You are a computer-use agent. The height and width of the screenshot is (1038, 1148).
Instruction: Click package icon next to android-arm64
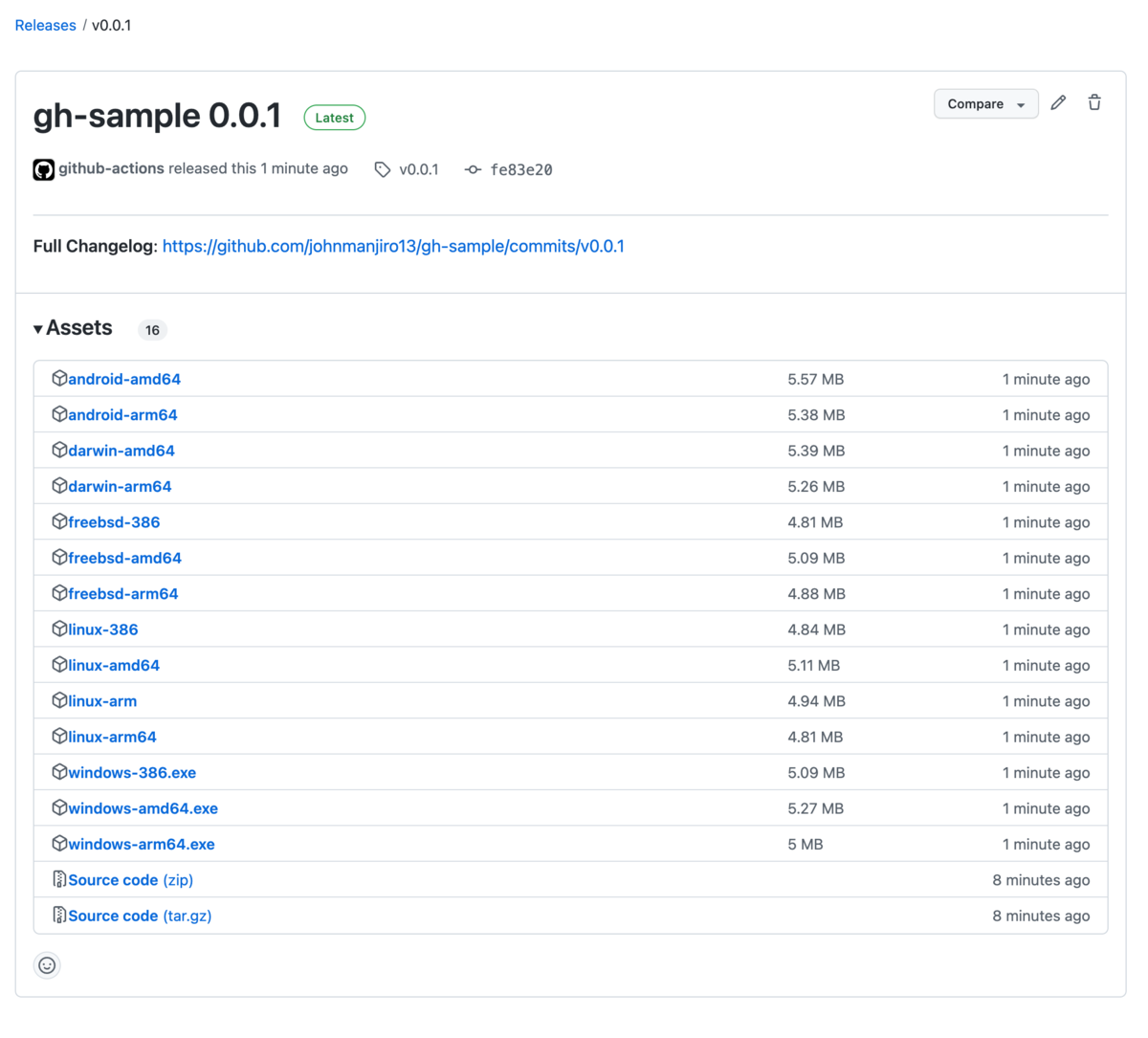(x=59, y=413)
